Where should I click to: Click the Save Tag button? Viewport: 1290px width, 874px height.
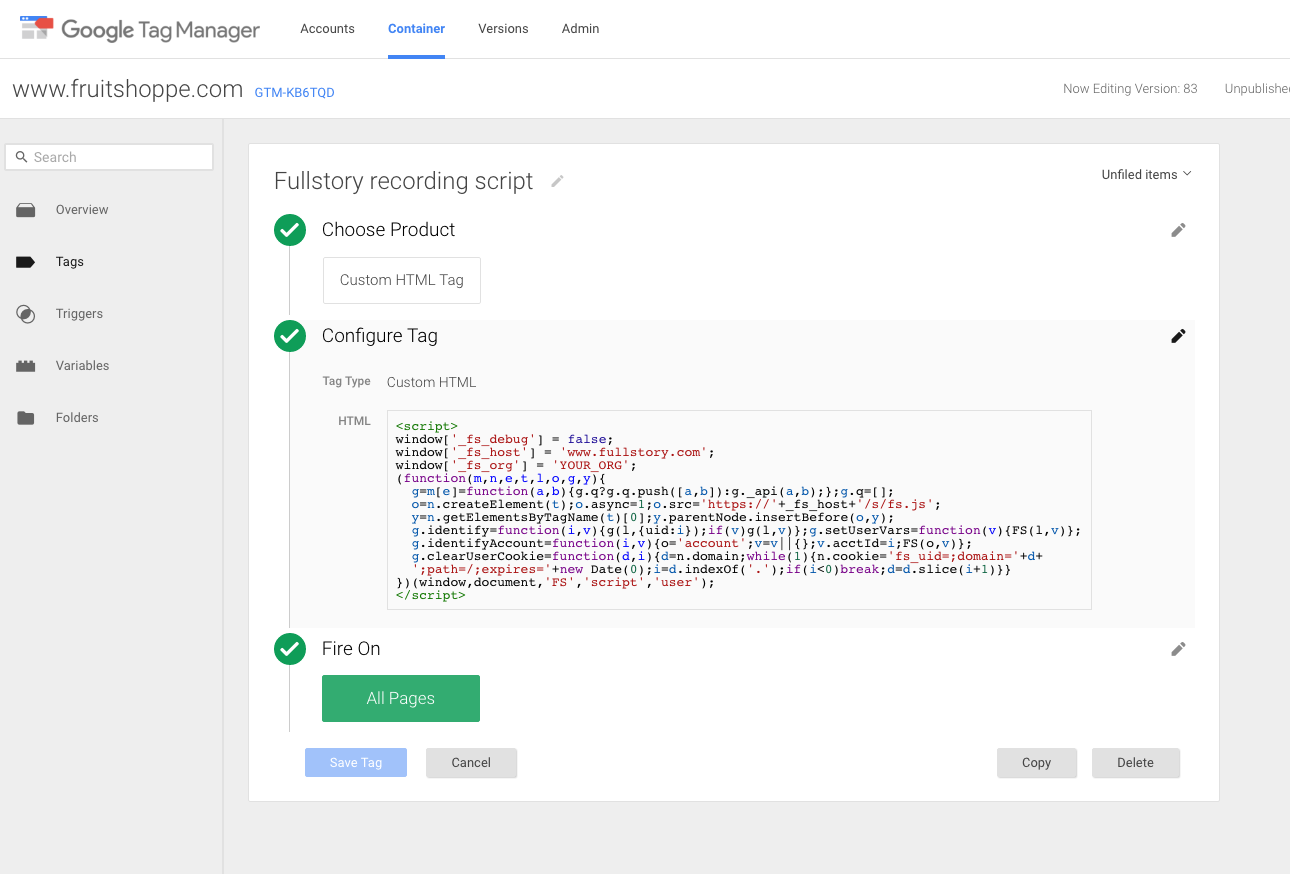point(356,763)
